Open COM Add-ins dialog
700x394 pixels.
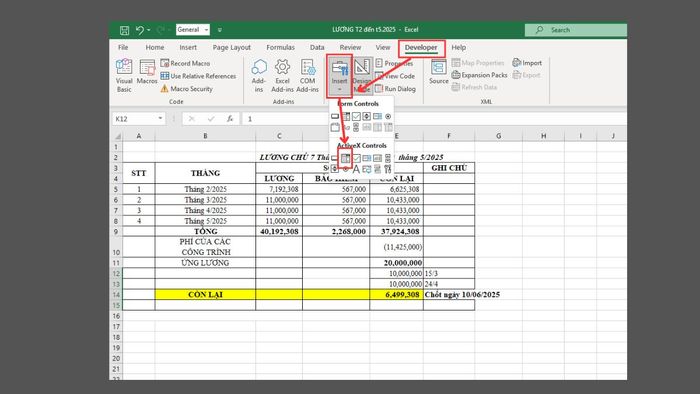point(307,75)
